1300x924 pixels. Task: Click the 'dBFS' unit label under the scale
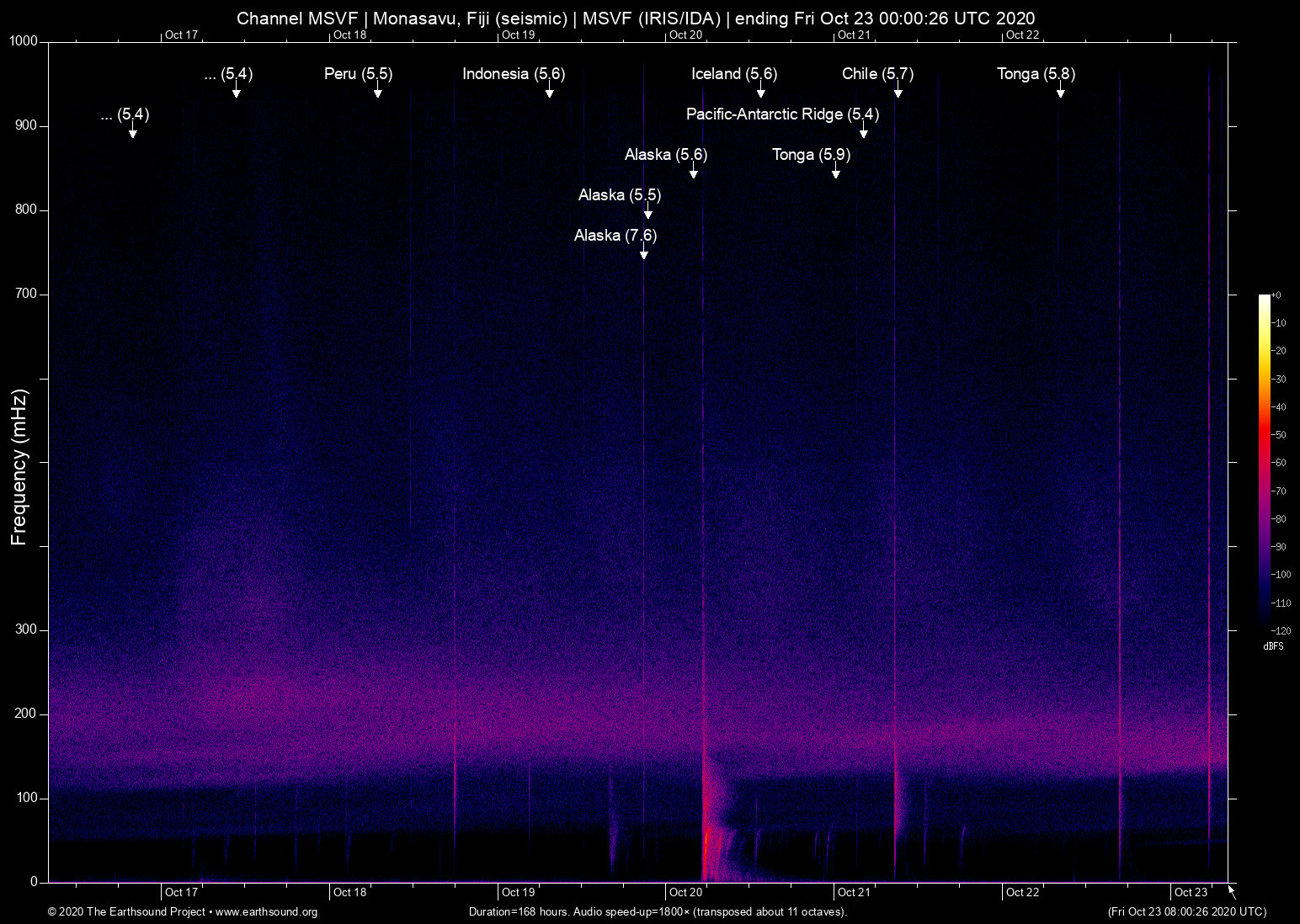tap(1274, 646)
